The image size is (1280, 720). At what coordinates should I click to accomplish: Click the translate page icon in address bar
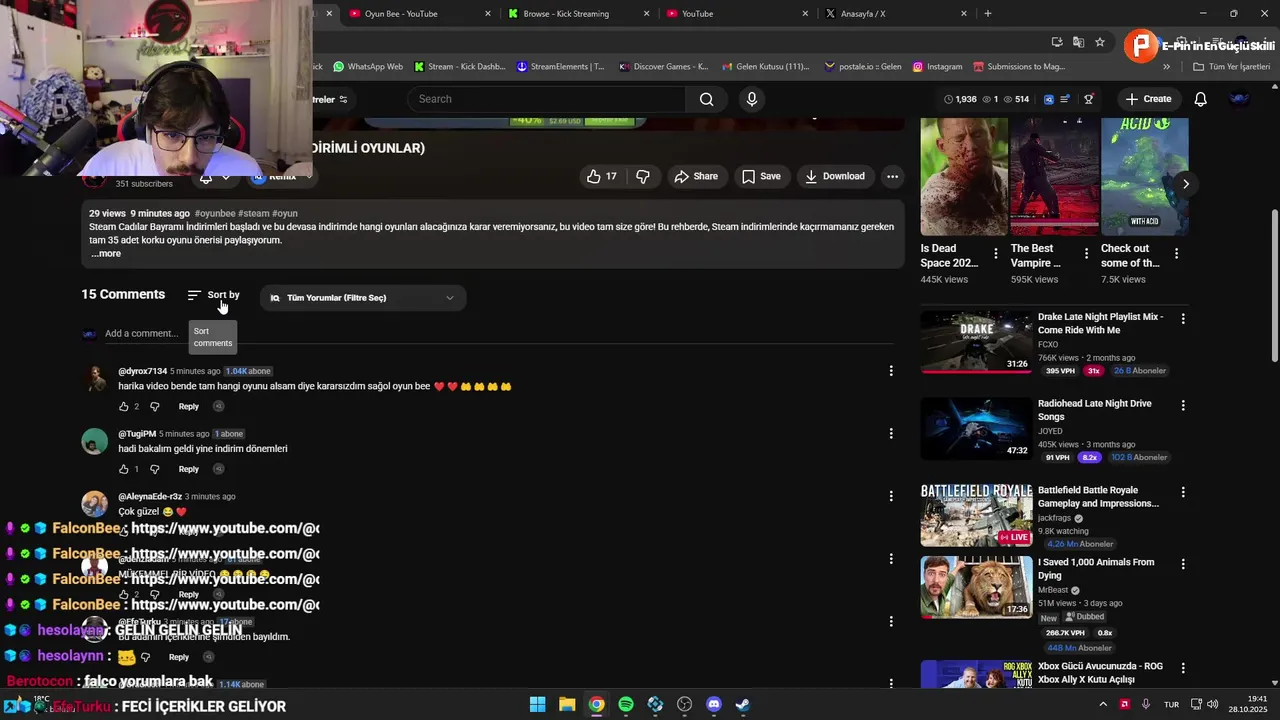click(1078, 42)
